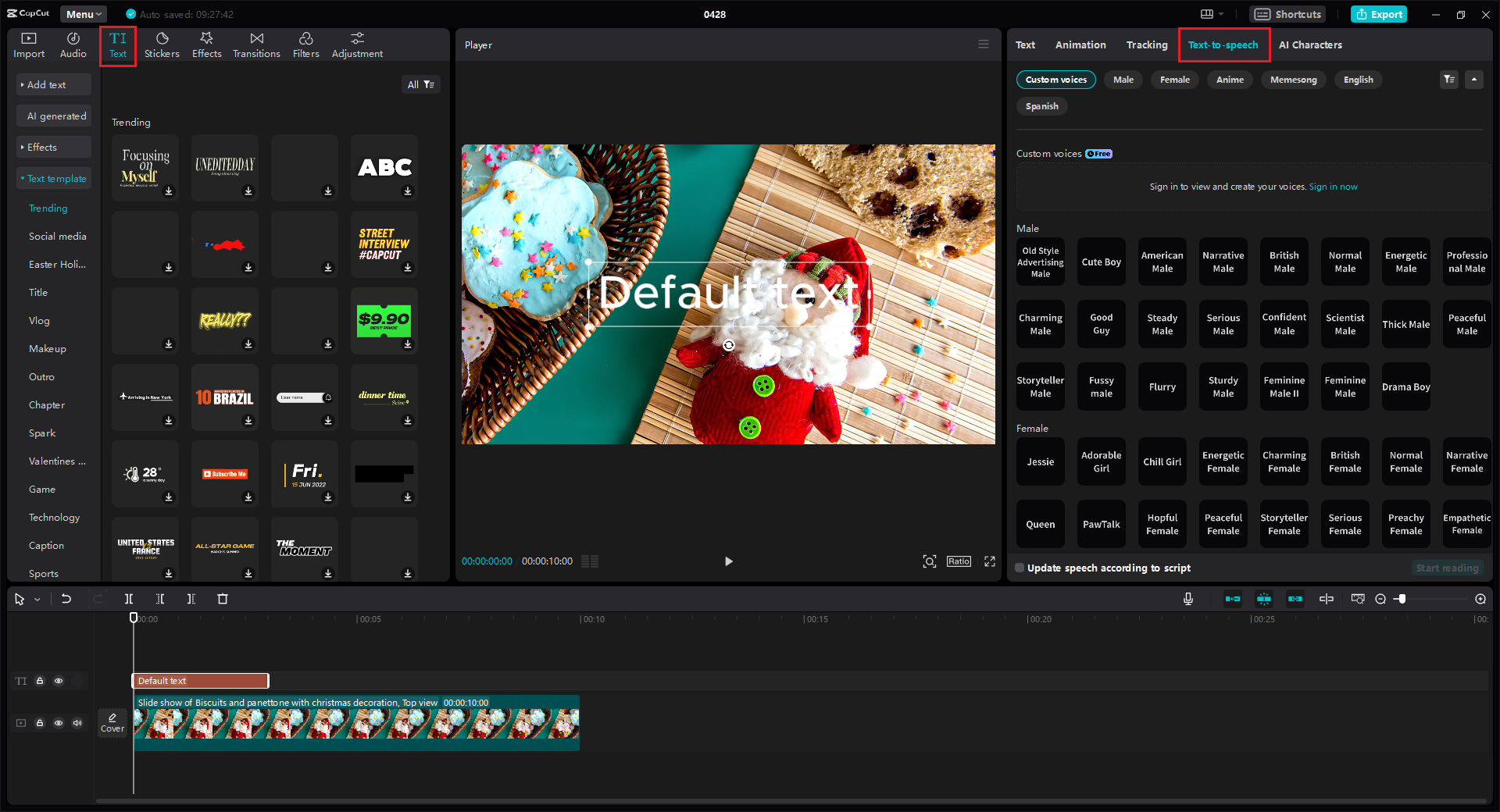
Task: Click the Start reading button
Action: click(1447, 568)
